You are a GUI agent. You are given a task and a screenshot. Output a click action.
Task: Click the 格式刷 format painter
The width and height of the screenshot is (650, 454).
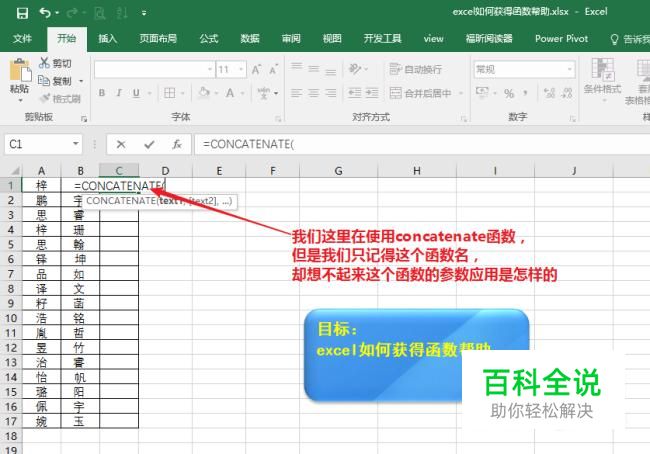60,99
